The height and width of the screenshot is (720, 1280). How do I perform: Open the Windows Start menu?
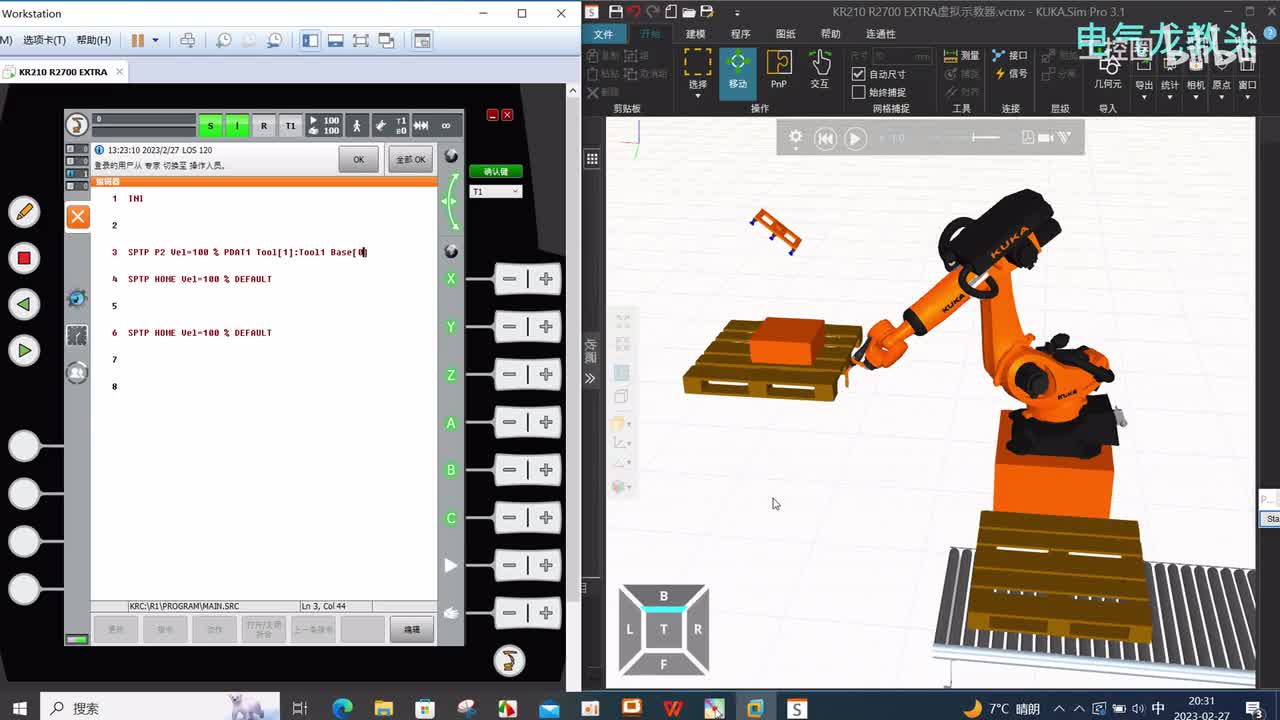click(19, 708)
